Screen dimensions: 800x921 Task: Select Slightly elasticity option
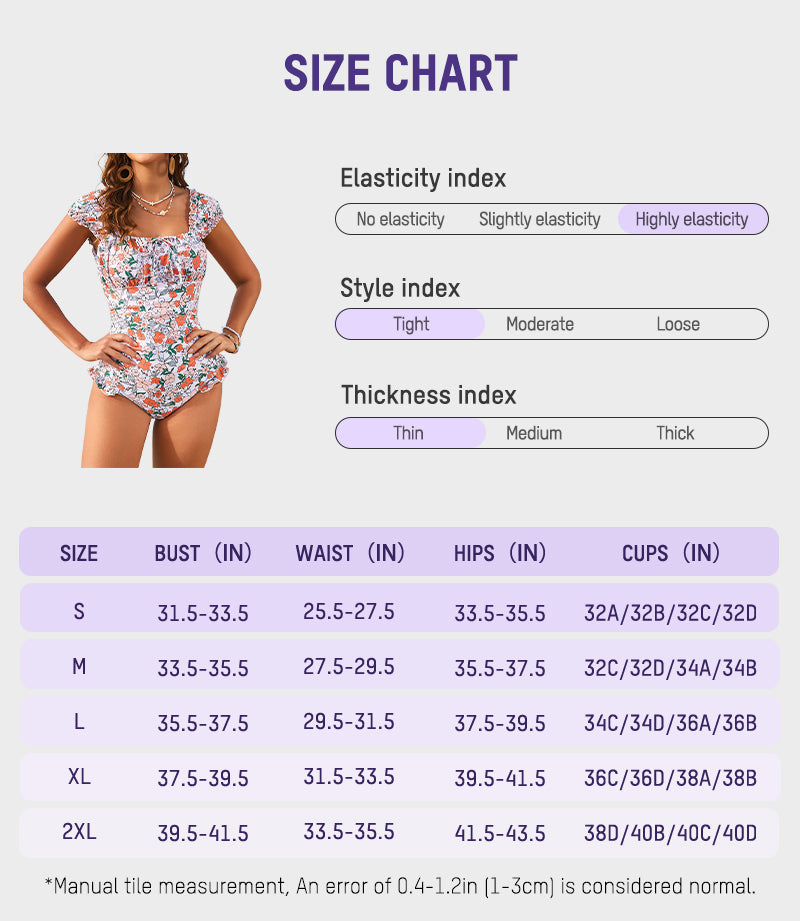click(539, 219)
